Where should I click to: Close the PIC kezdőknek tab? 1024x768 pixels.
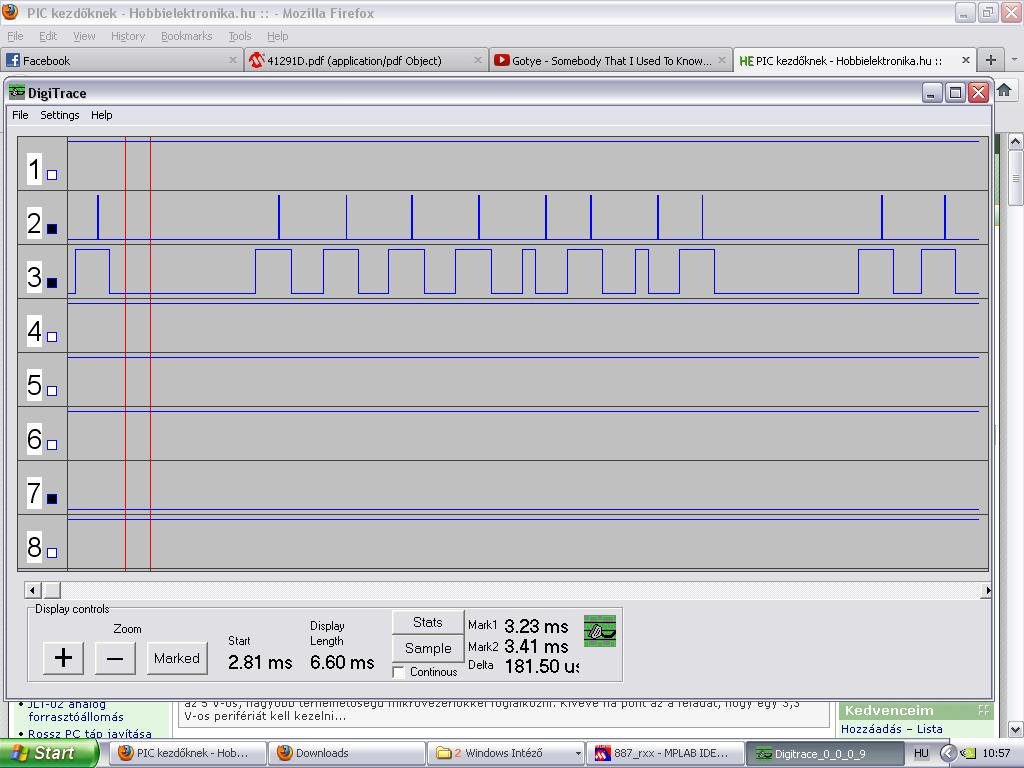(x=965, y=60)
